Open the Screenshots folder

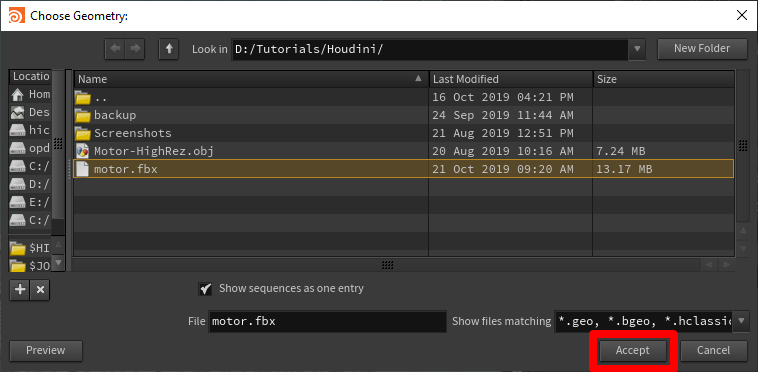pyautogui.click(x=404, y=133)
